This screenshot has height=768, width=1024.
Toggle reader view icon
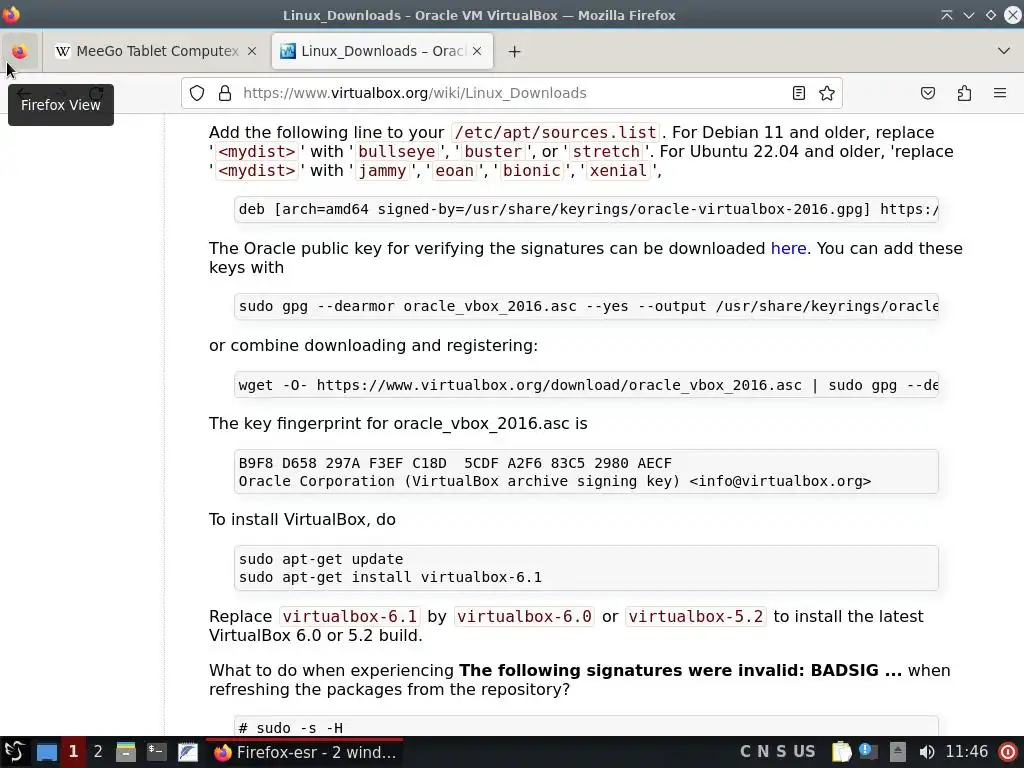coord(799,93)
